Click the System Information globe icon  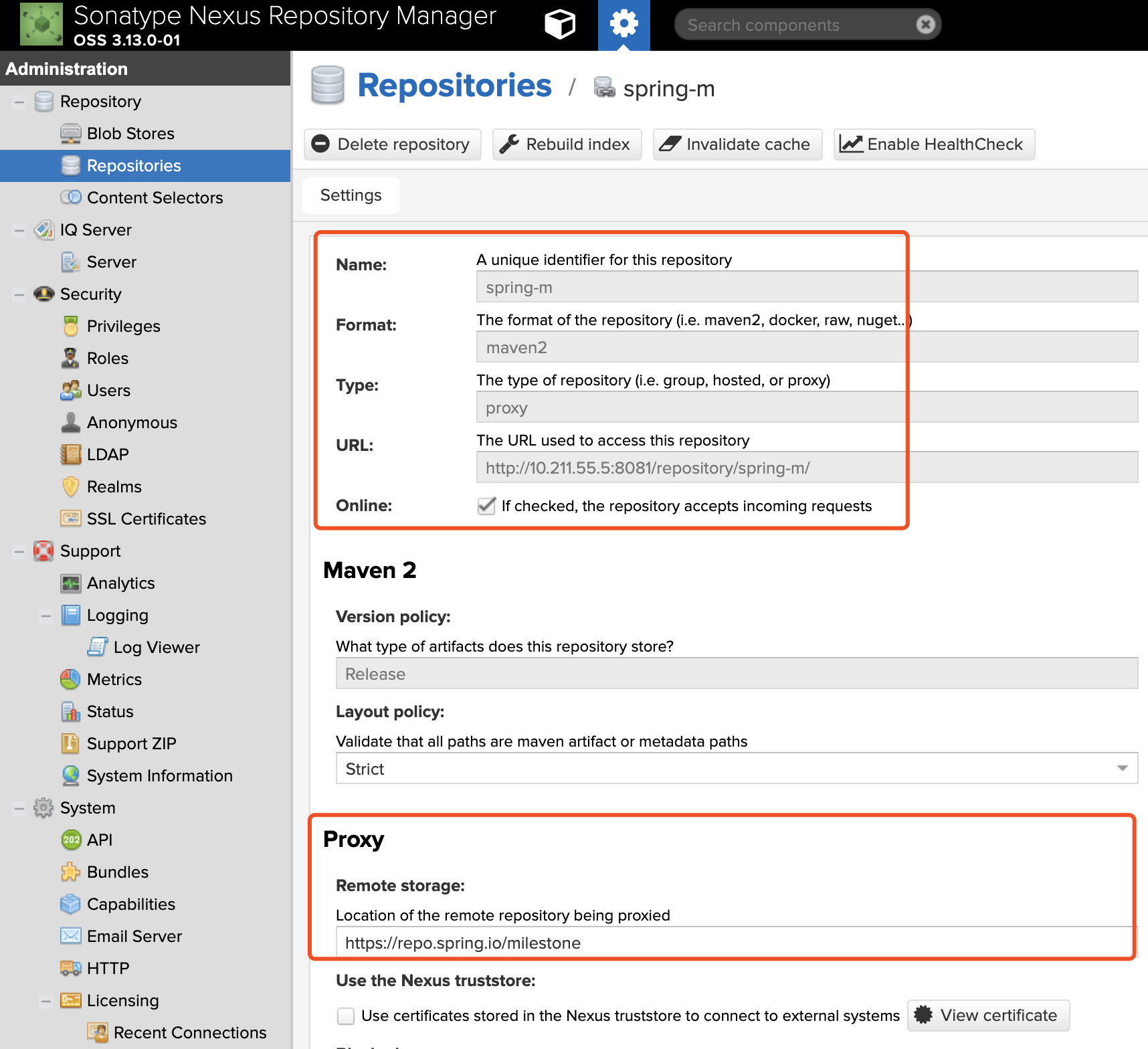click(x=70, y=776)
